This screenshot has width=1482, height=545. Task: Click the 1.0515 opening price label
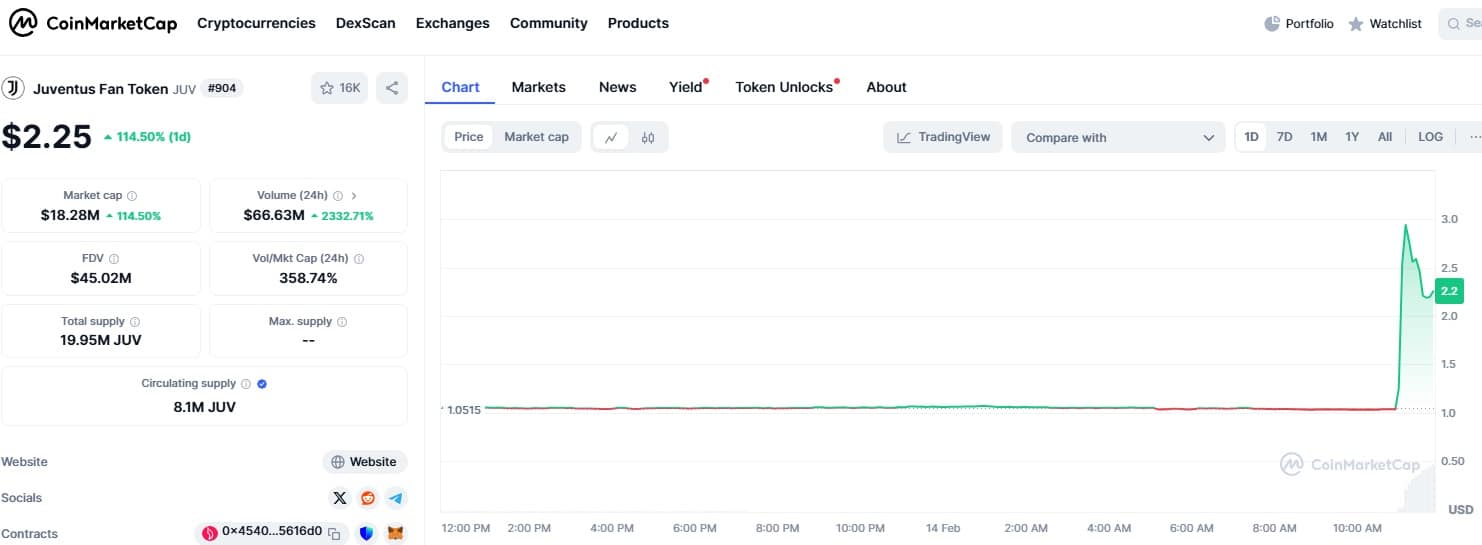(464, 409)
